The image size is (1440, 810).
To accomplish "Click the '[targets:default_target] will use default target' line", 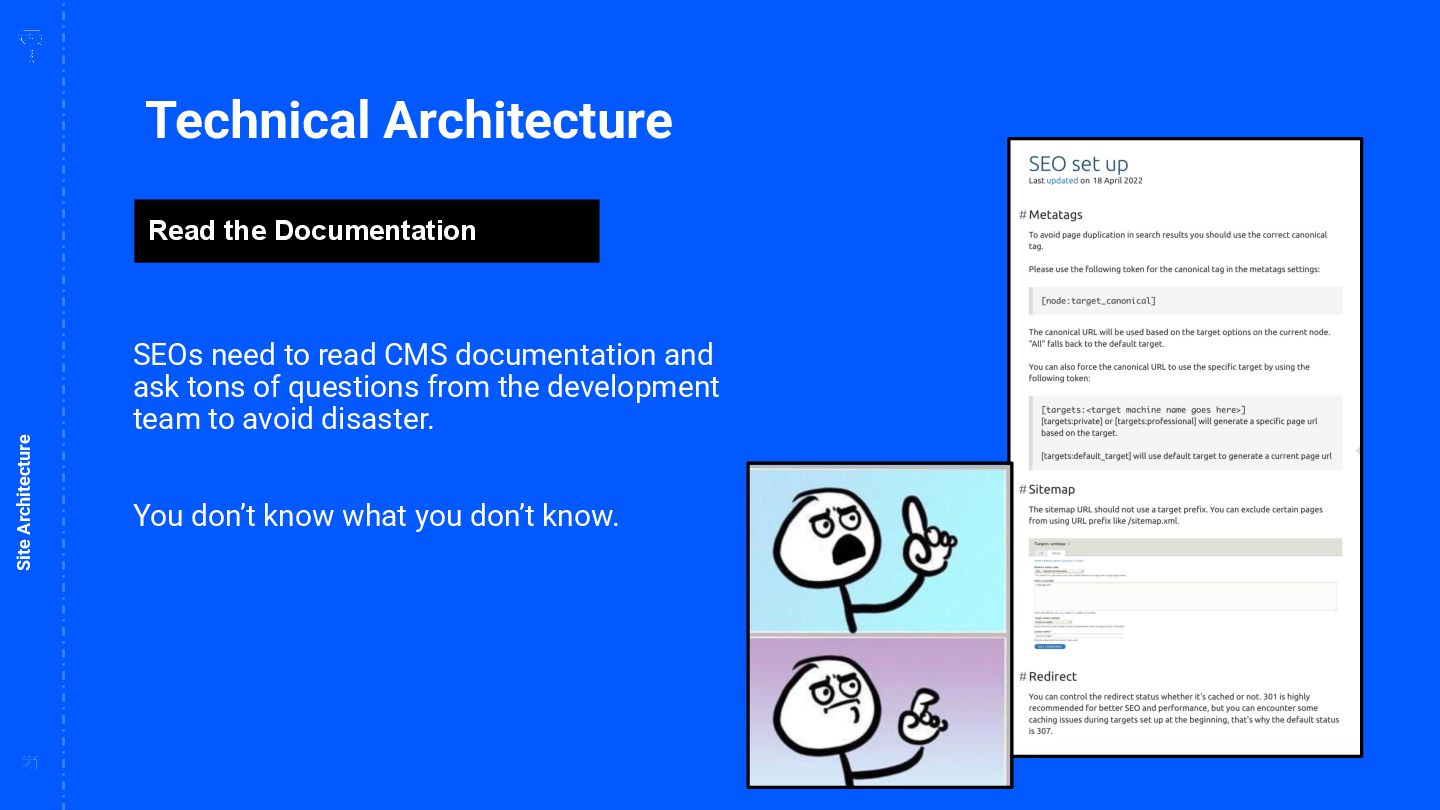I will click(x=1186, y=456).
